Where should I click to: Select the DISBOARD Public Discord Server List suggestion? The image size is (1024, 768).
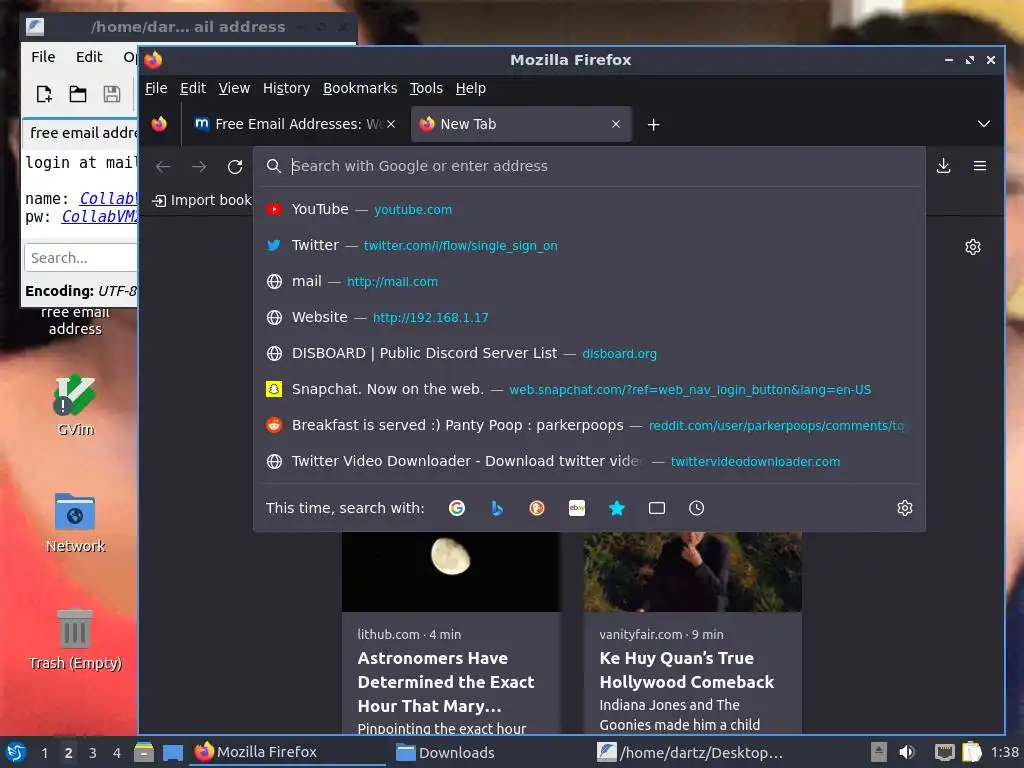tap(589, 353)
